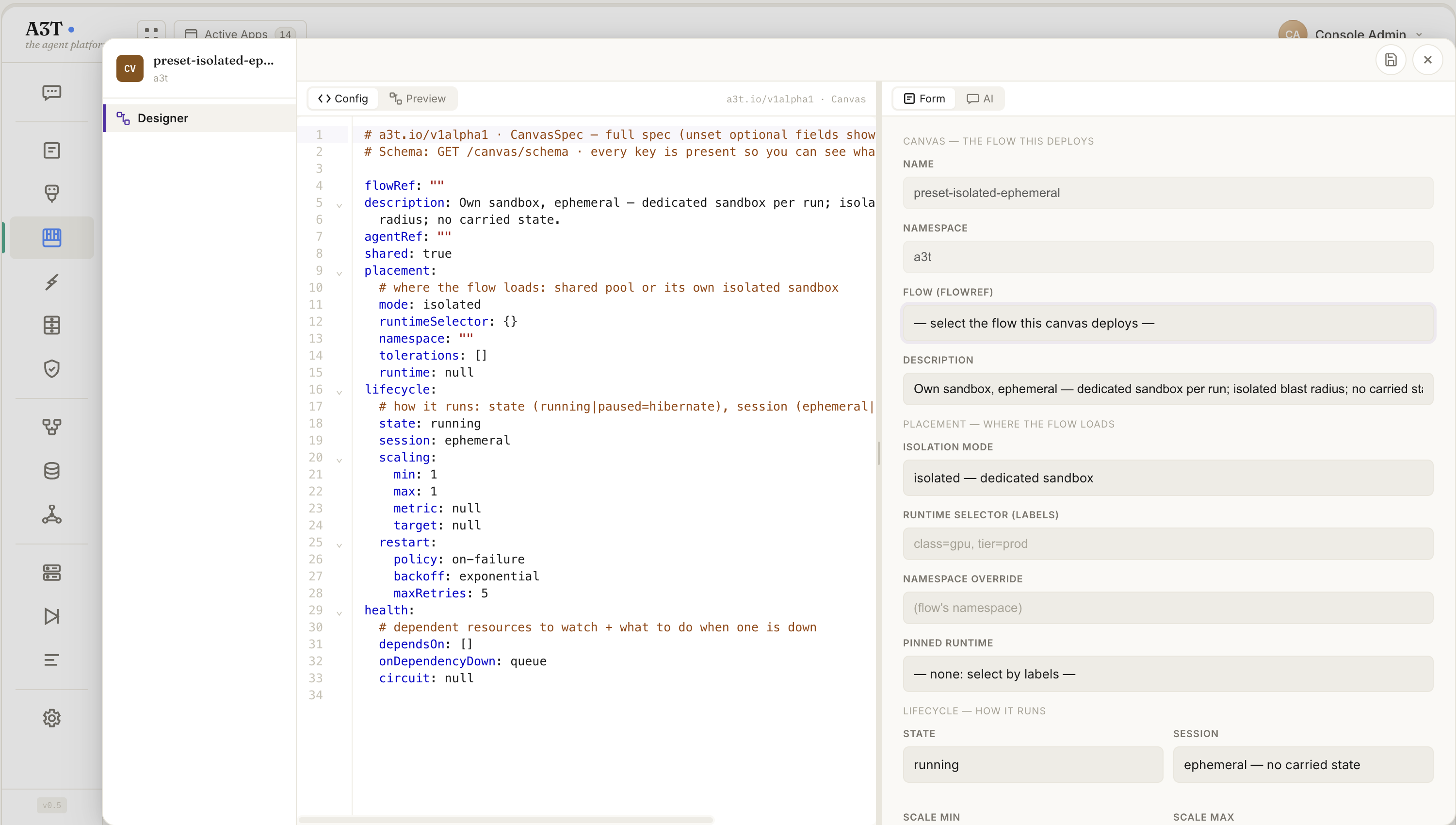
Task: Open the shield check sidebar icon
Action: tap(51, 369)
